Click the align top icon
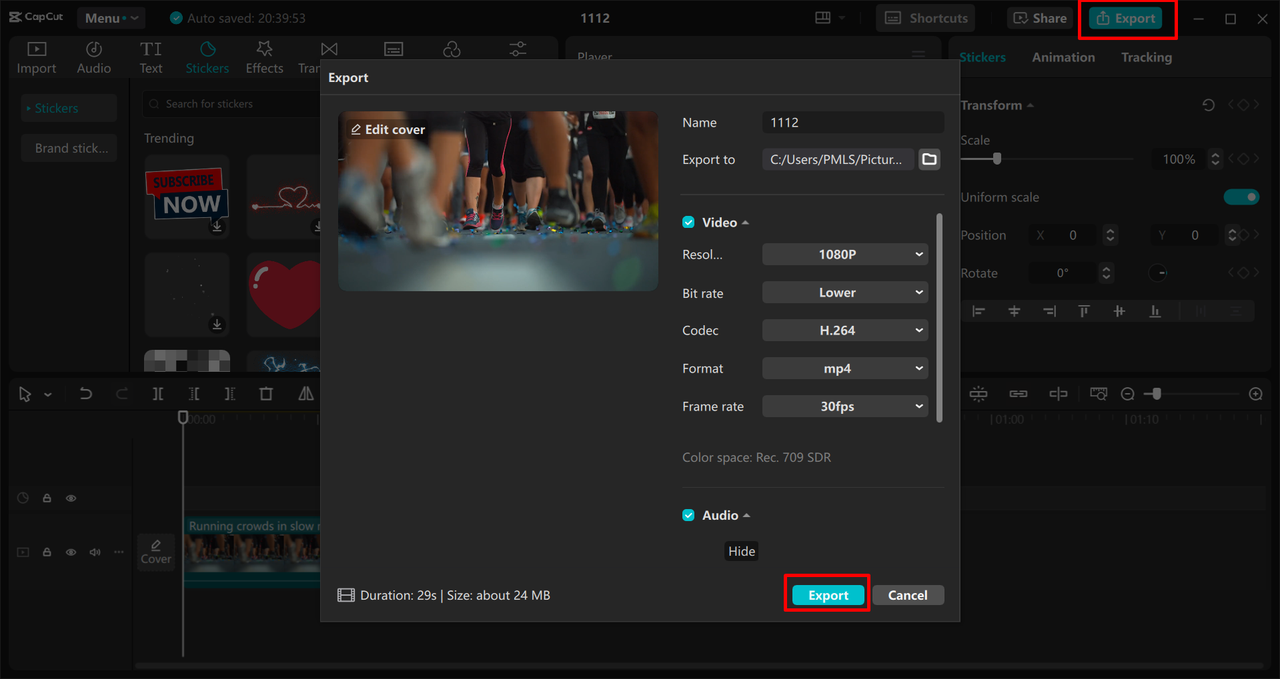The width and height of the screenshot is (1280, 679). pyautogui.click(x=1084, y=312)
